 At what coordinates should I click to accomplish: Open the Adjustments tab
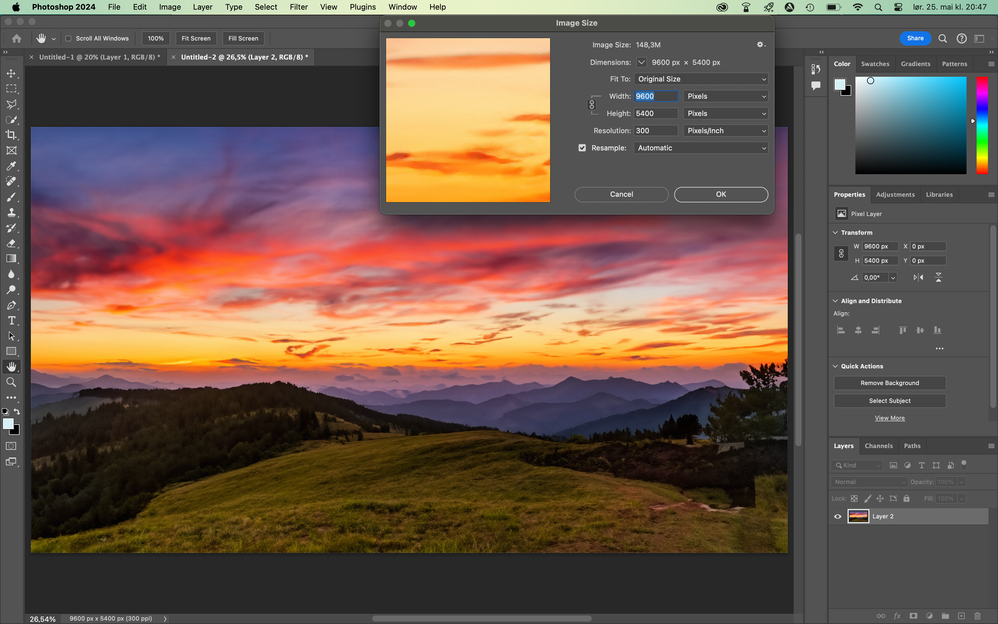click(895, 195)
